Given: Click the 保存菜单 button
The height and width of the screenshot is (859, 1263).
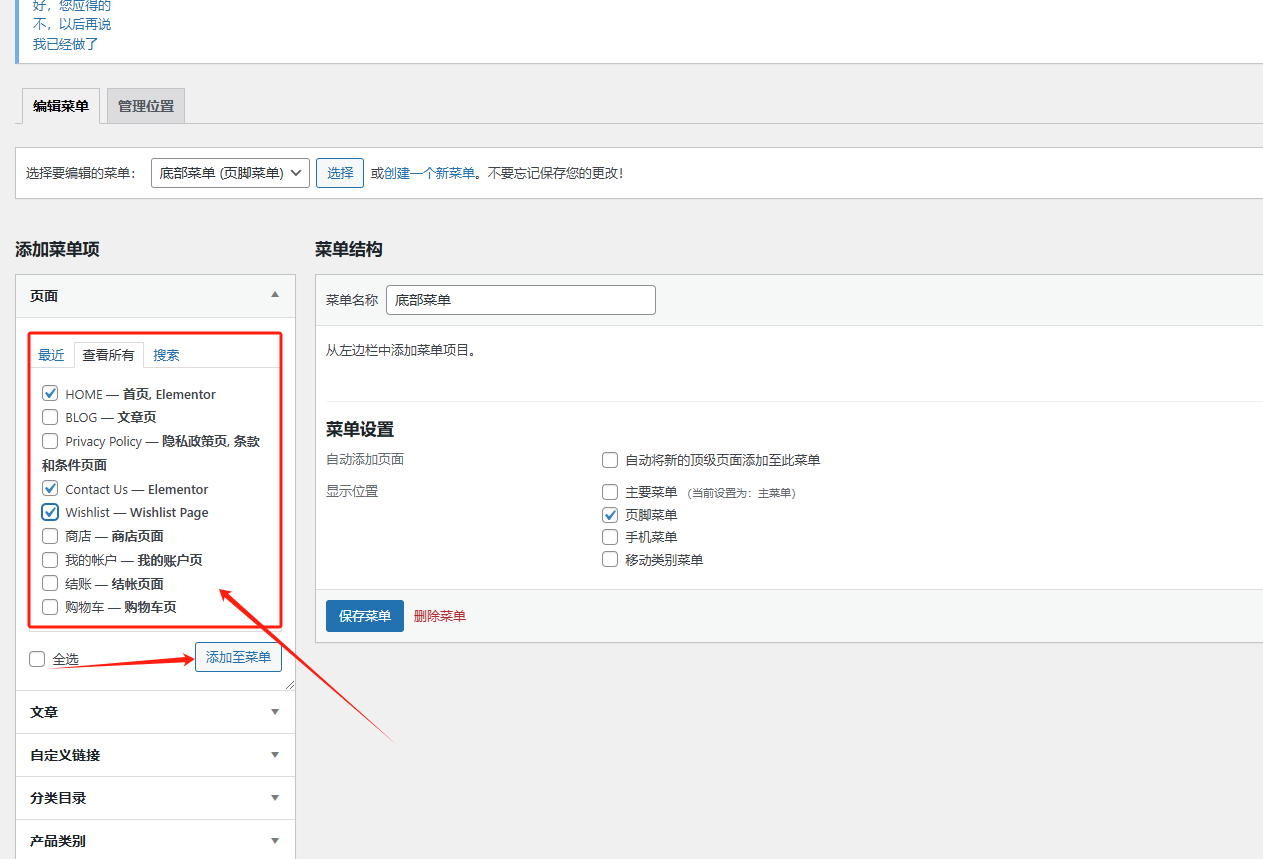Looking at the screenshot, I should [x=364, y=616].
